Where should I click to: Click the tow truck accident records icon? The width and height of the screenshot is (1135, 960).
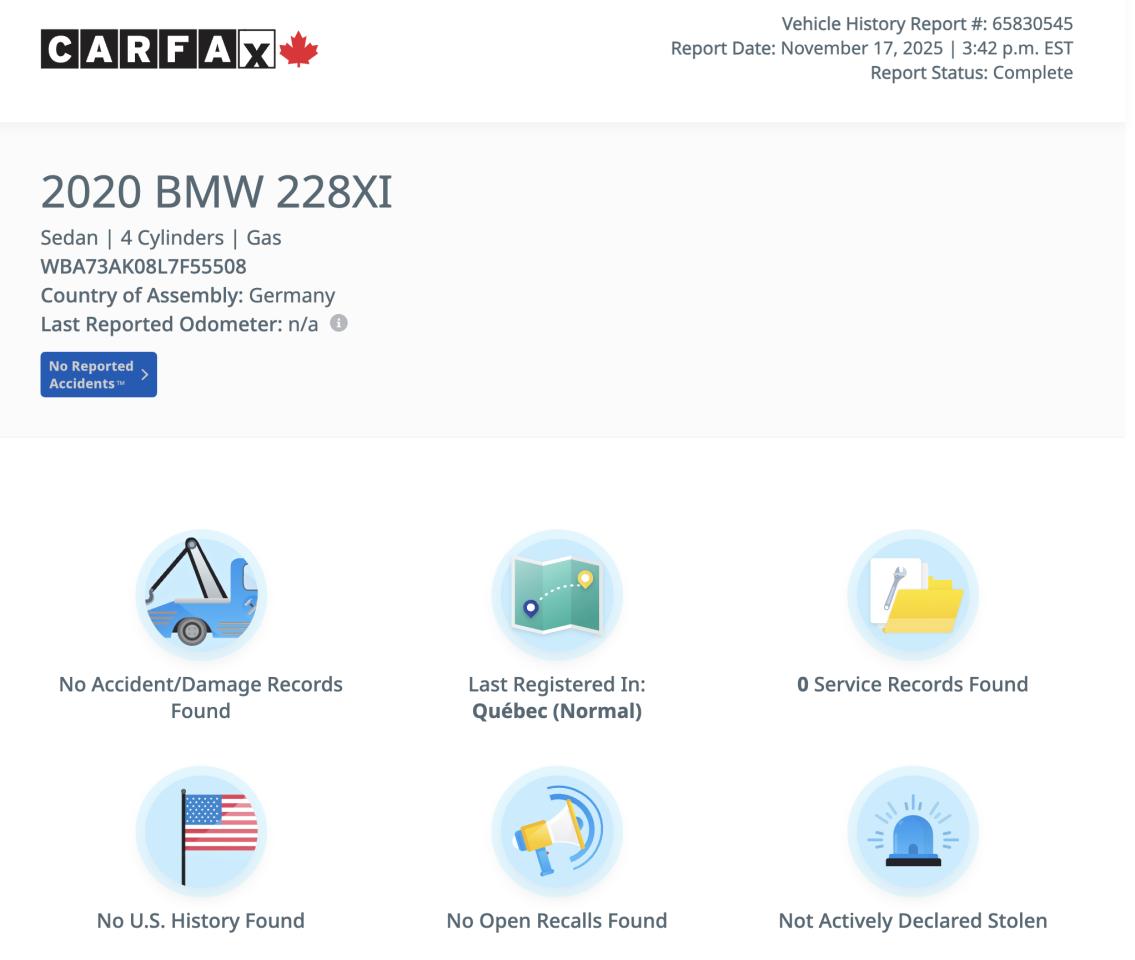click(200, 594)
